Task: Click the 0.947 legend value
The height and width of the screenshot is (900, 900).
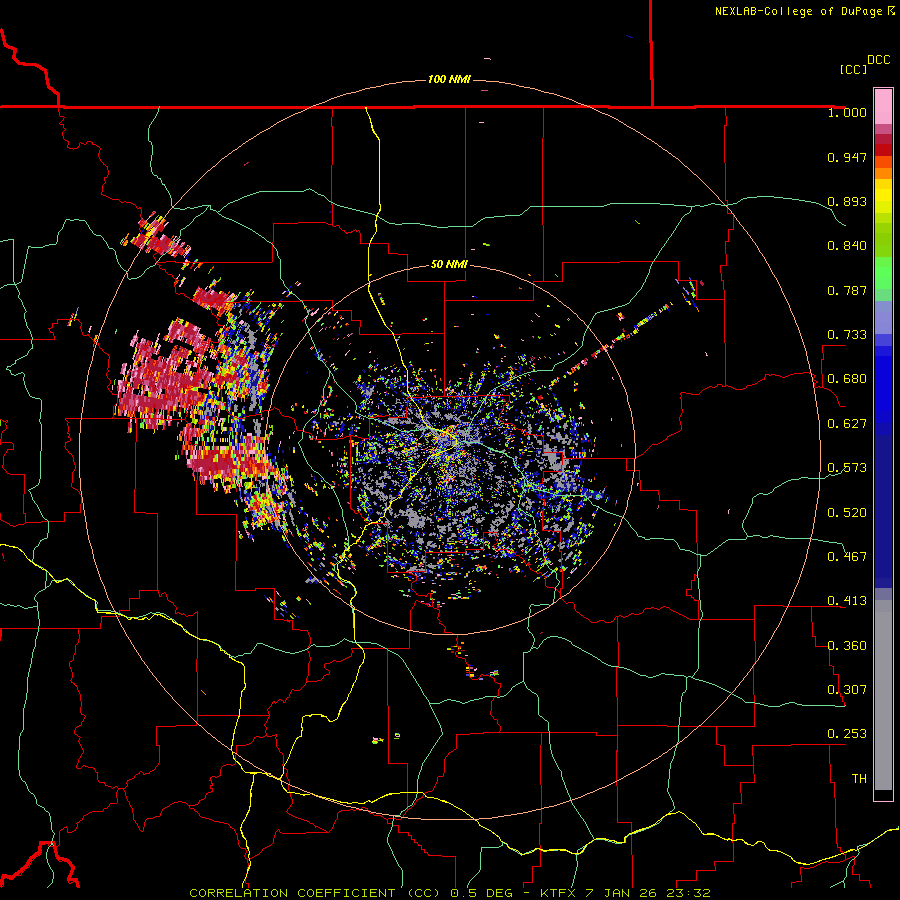Action: (x=847, y=157)
